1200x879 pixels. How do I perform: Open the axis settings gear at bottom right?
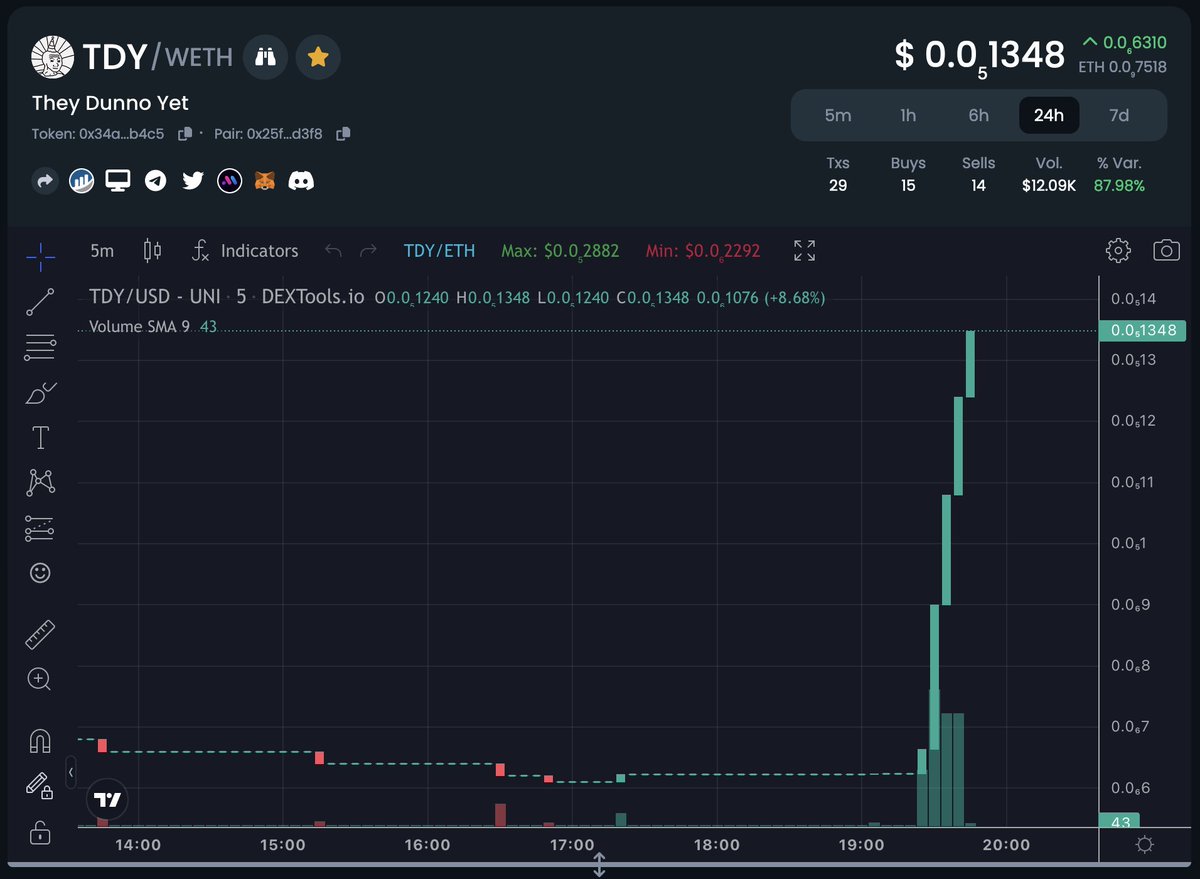click(x=1145, y=845)
